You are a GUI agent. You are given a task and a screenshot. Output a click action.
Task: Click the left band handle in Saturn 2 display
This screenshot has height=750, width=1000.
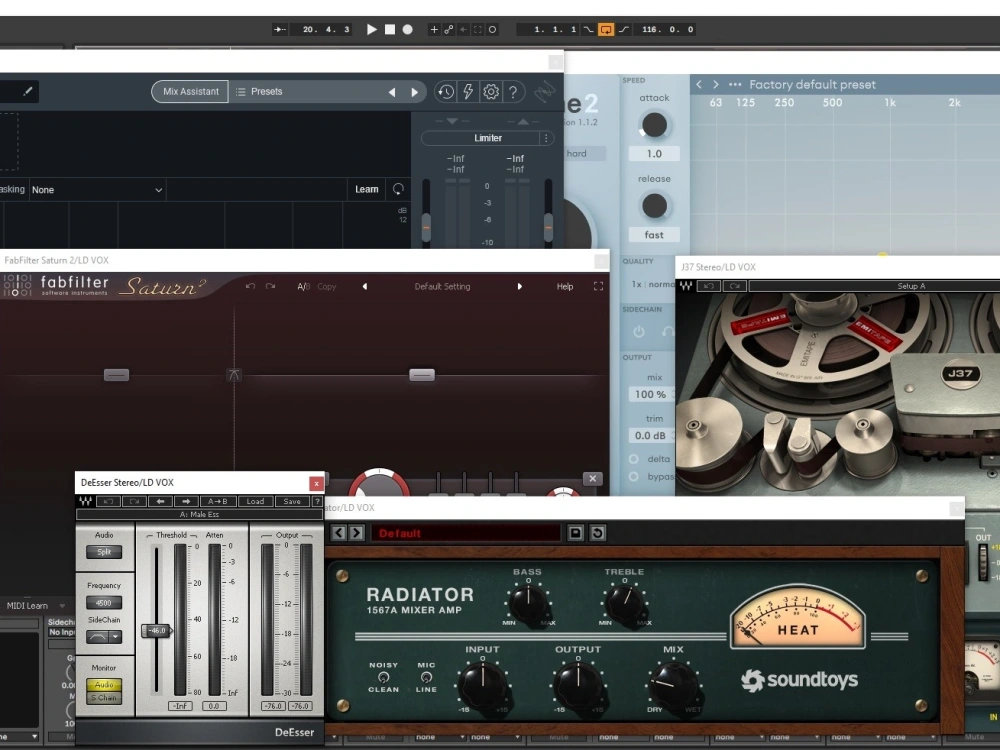(x=117, y=375)
